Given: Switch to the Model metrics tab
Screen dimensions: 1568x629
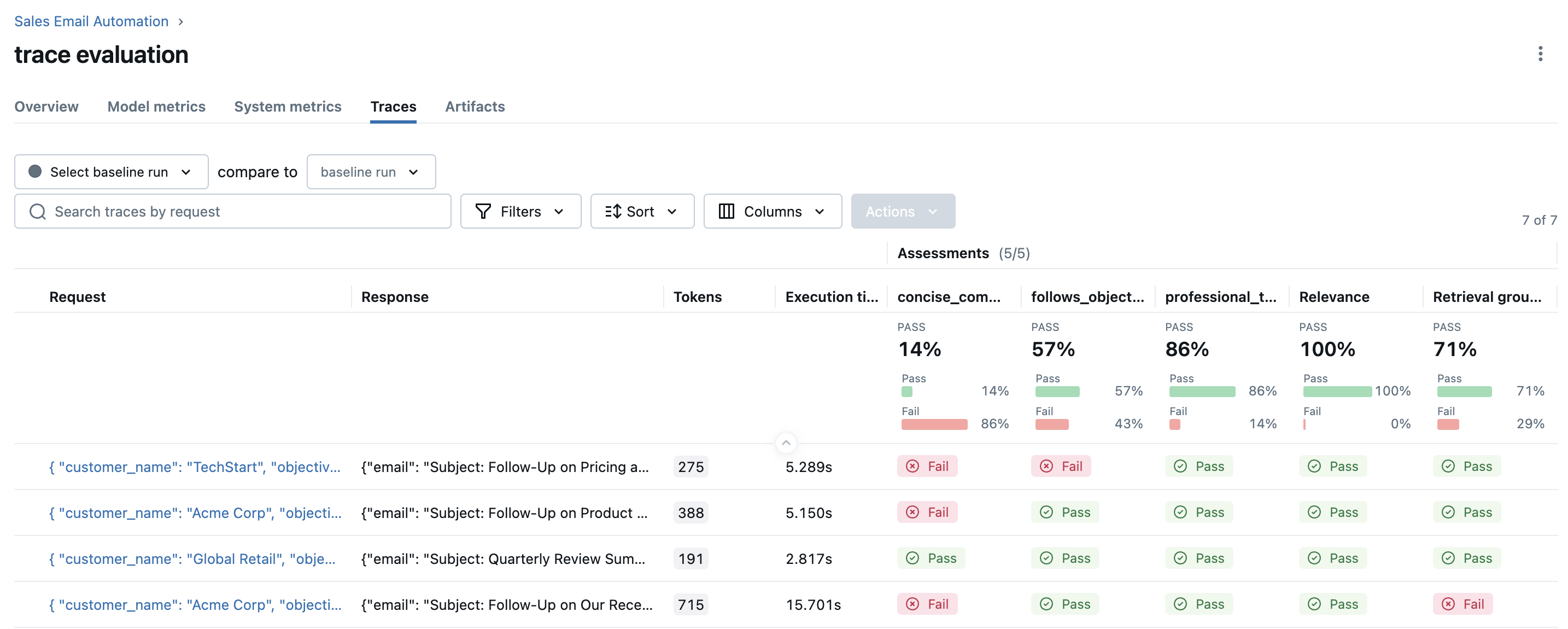Looking at the screenshot, I should pyautogui.click(x=156, y=107).
